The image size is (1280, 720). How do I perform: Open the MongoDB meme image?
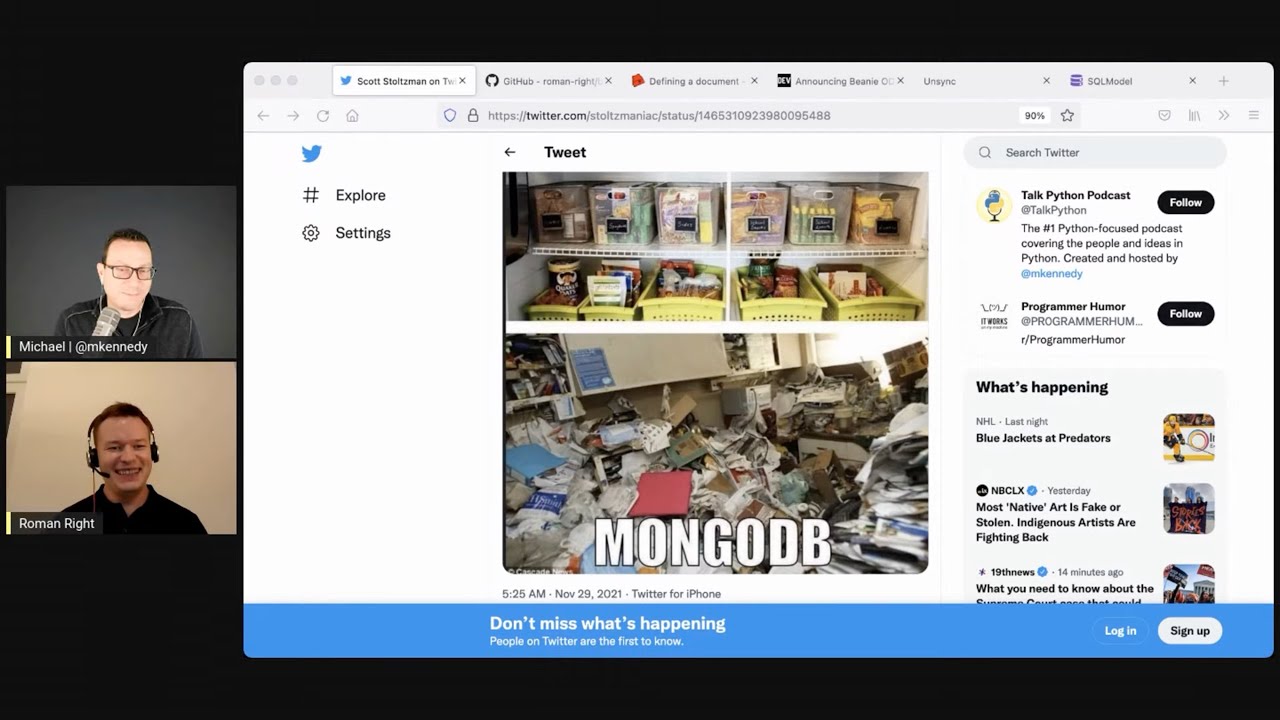pos(715,372)
